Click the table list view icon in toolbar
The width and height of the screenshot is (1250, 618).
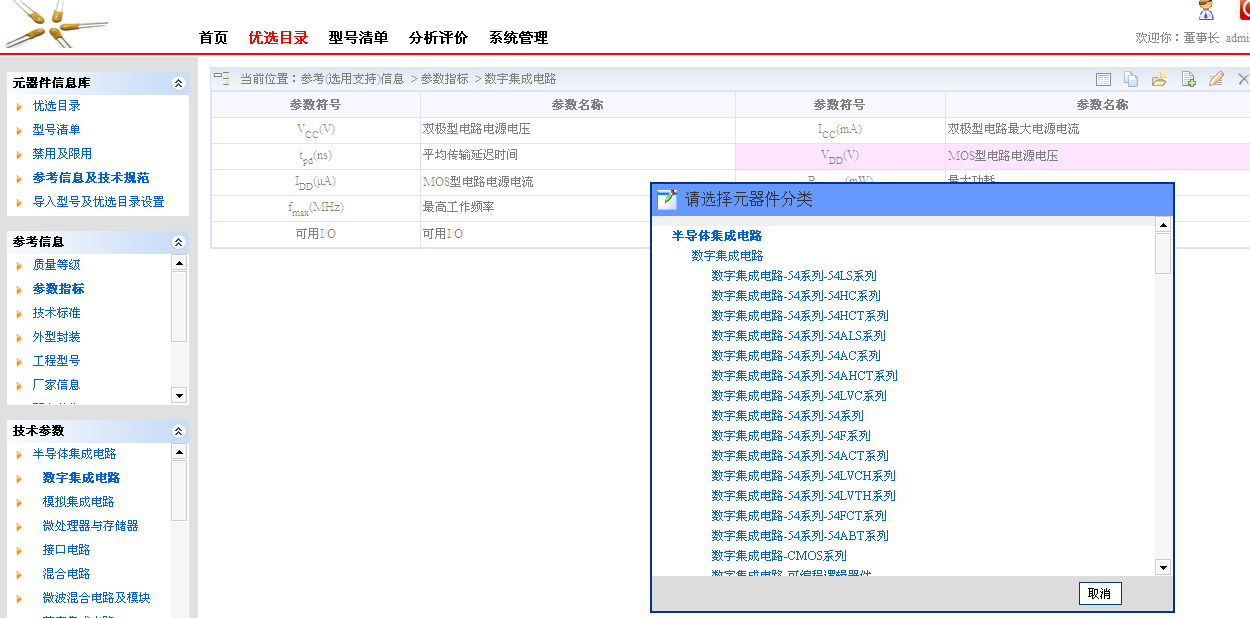tap(1103, 79)
